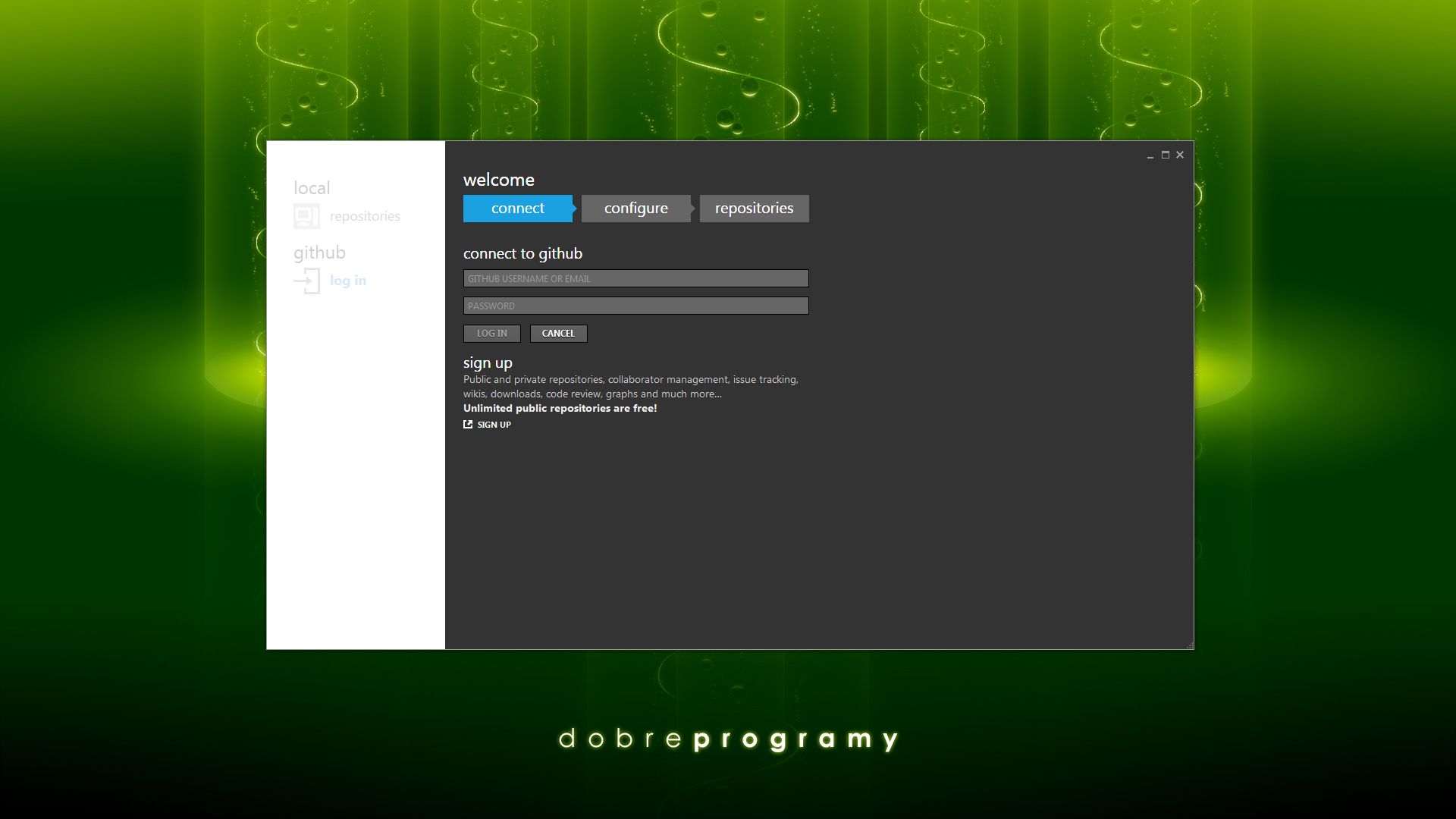
Task: Close the GitHub window
Action: point(1180,155)
